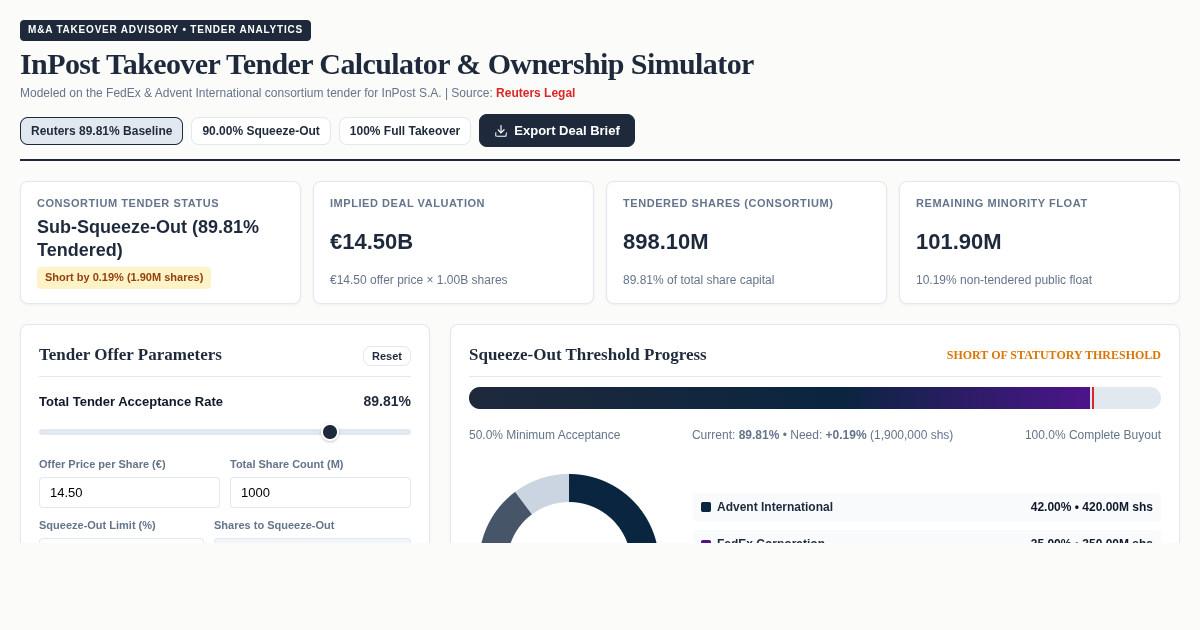
Task: Click the ownership donut chart
Action: 569,509
